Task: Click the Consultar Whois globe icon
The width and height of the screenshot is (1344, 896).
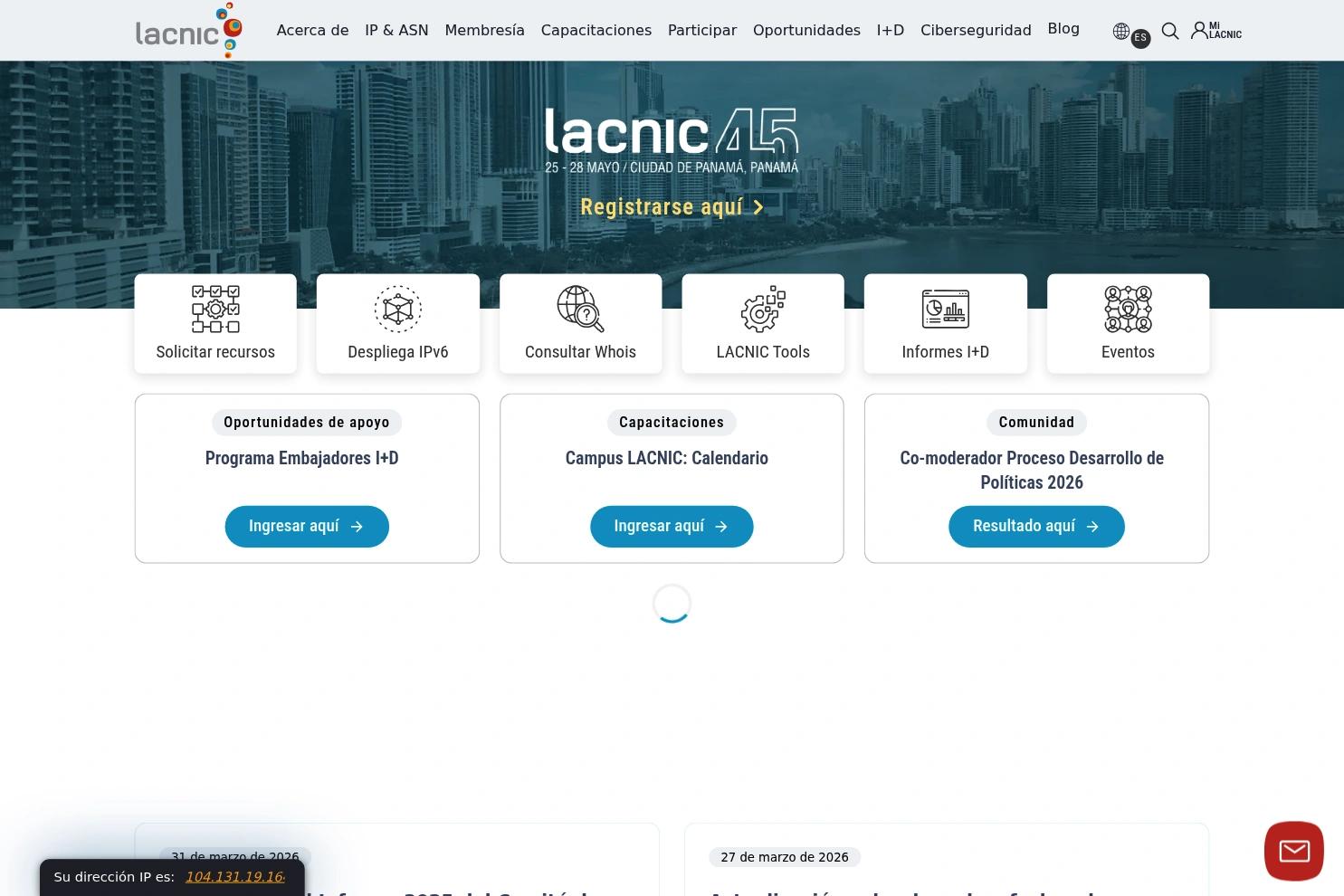Action: coord(581,310)
